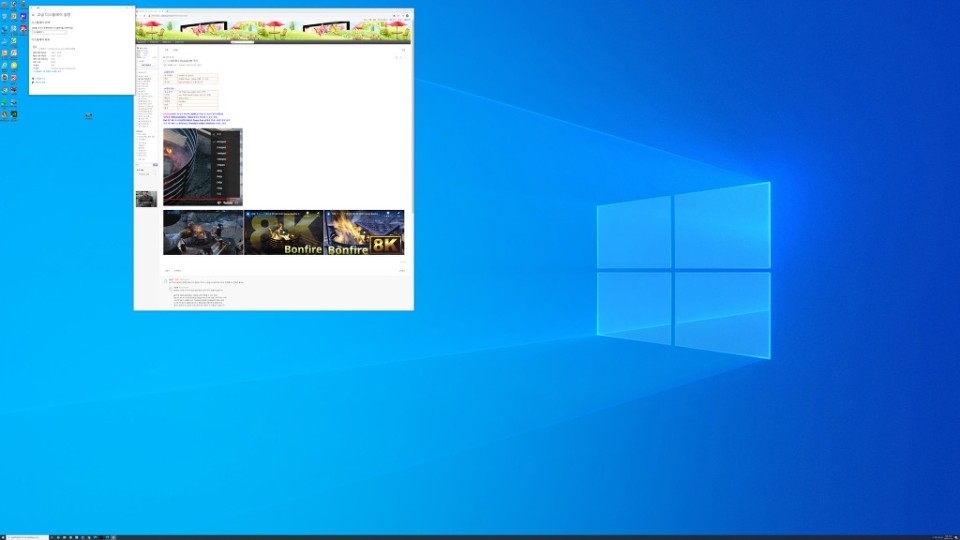Open the Windows Start menu
The width and height of the screenshot is (960, 540).
pyautogui.click(x=3, y=537)
